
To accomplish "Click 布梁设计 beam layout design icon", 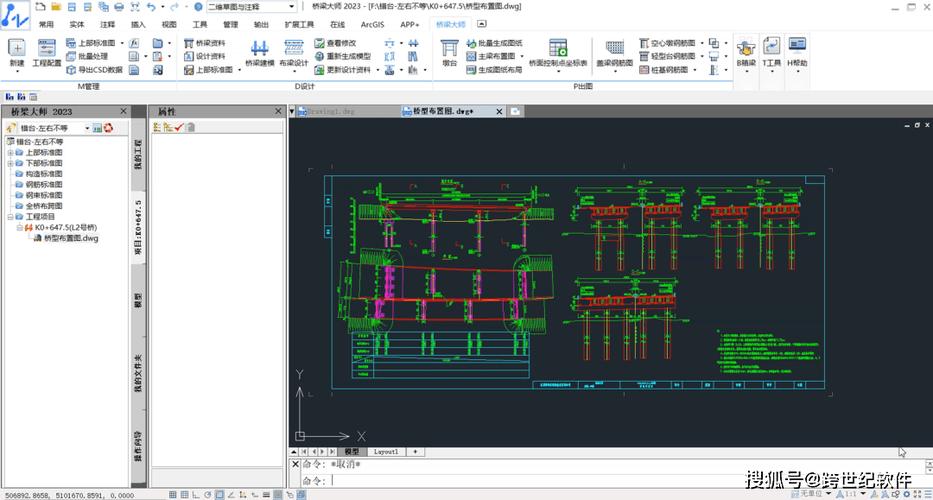I will click(294, 52).
